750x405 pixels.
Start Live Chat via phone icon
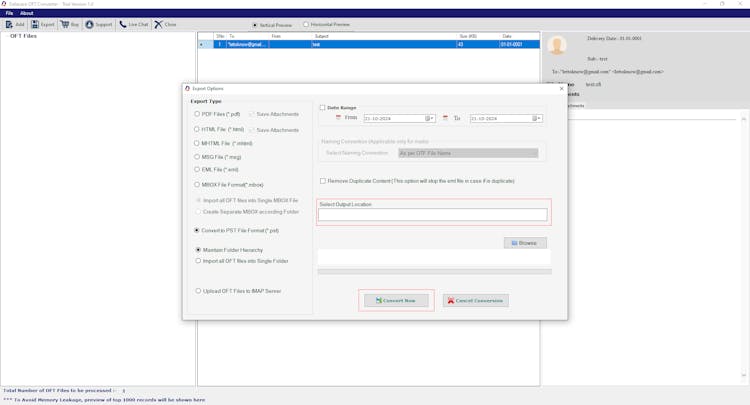123,24
